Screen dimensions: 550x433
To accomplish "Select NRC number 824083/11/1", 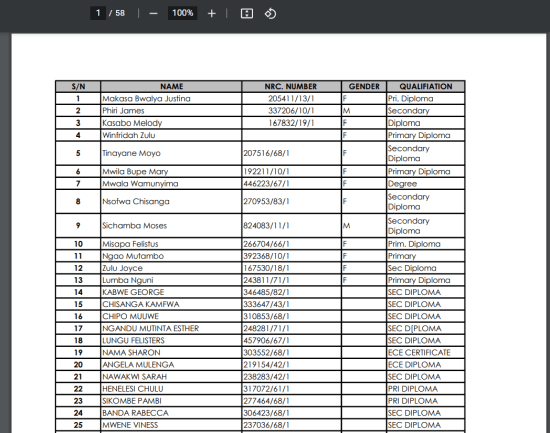I will coord(266,226).
